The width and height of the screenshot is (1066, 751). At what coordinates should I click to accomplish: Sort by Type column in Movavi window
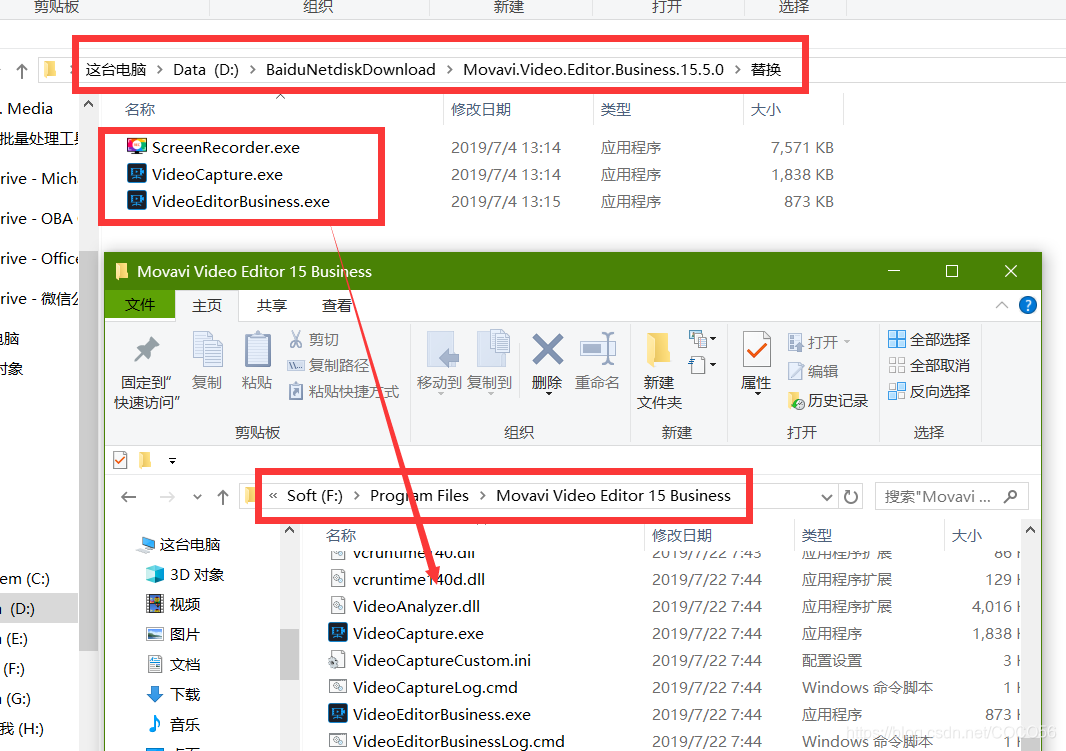[x=816, y=536]
